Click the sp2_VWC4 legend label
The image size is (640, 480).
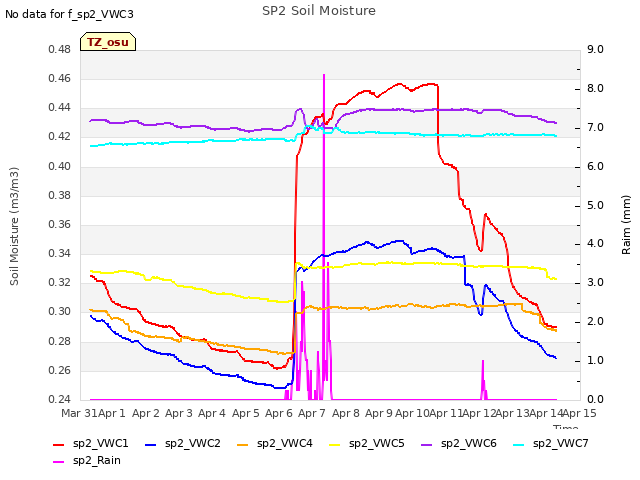(284, 444)
